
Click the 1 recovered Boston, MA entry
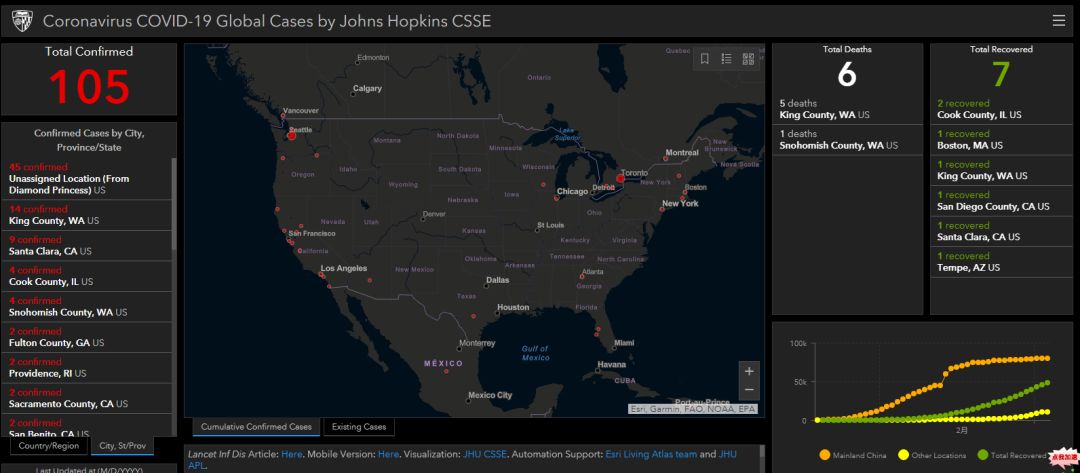tap(1001, 140)
